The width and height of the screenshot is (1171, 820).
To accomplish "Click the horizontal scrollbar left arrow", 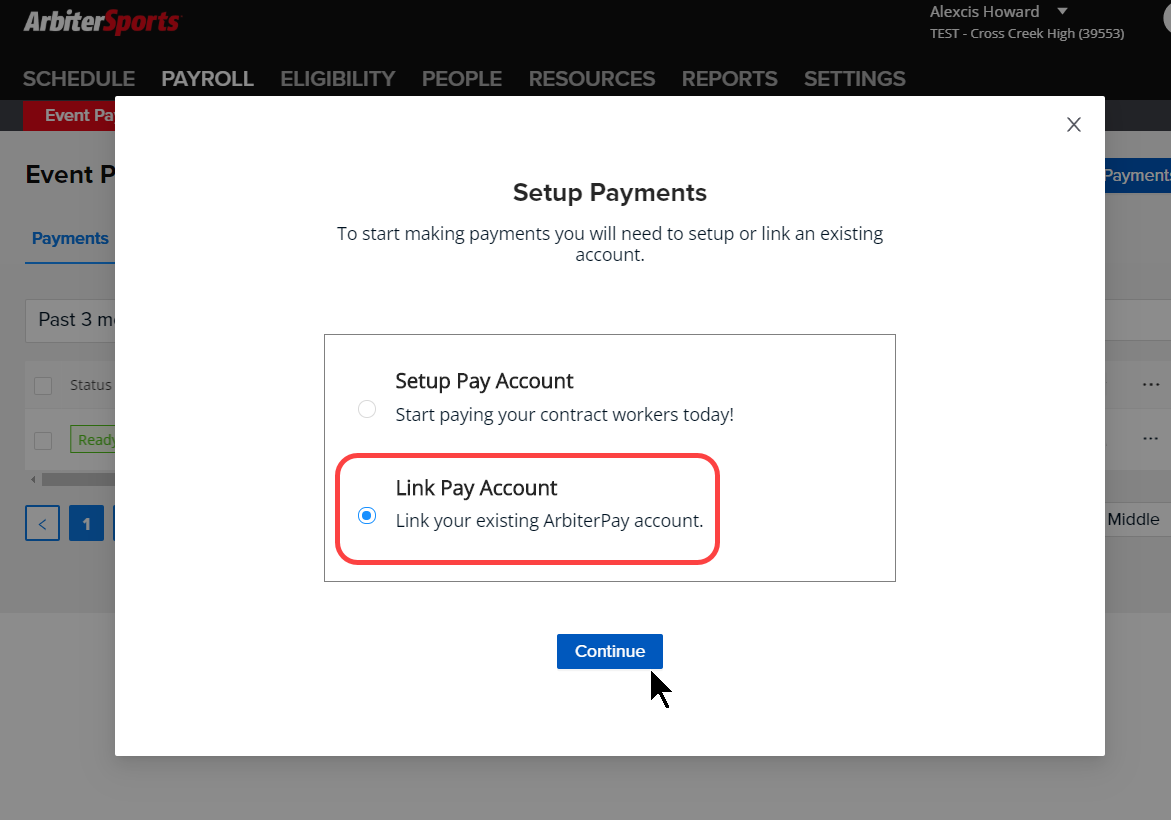I will [x=33, y=479].
